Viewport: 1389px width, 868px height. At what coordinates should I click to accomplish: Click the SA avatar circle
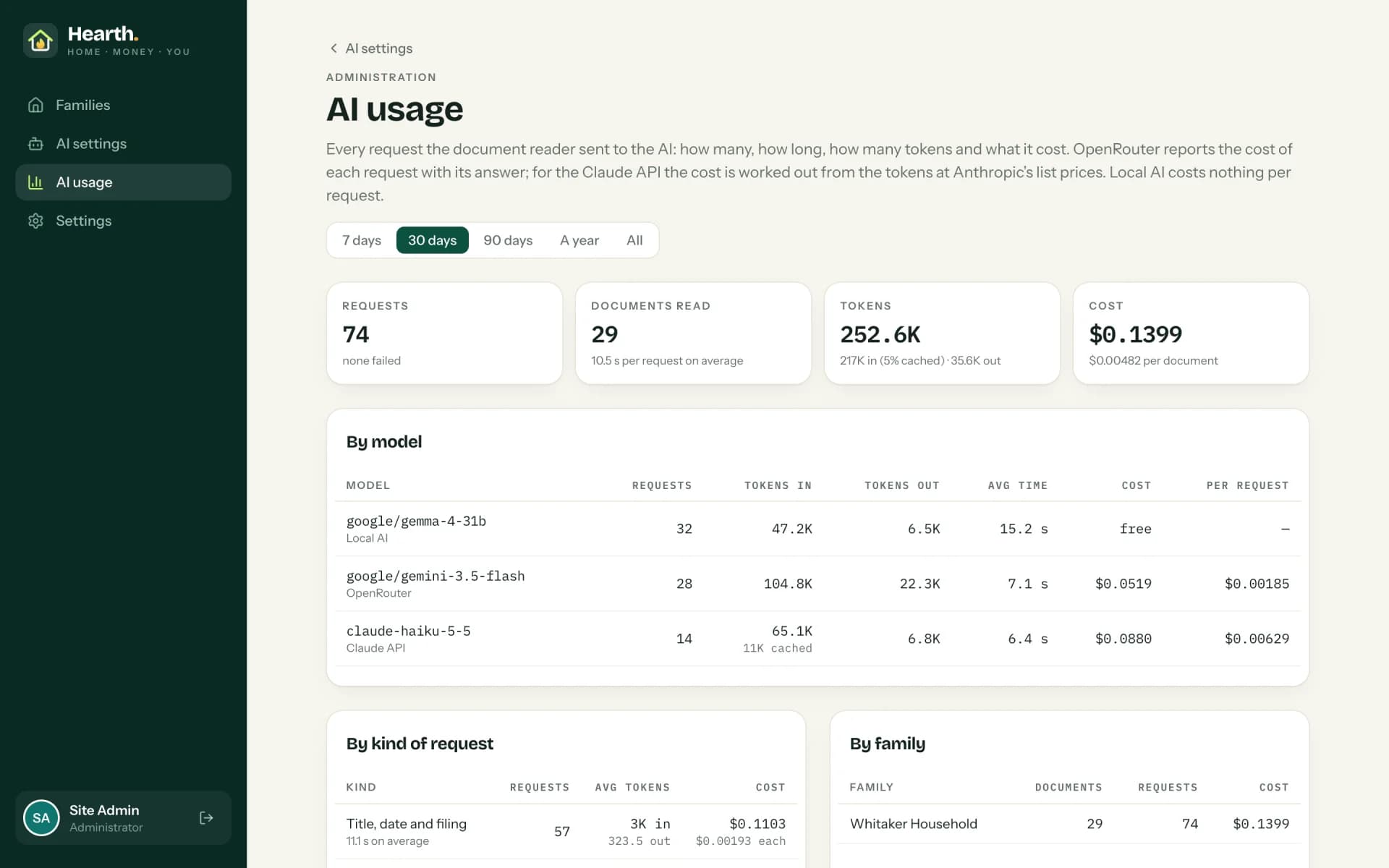(41, 818)
